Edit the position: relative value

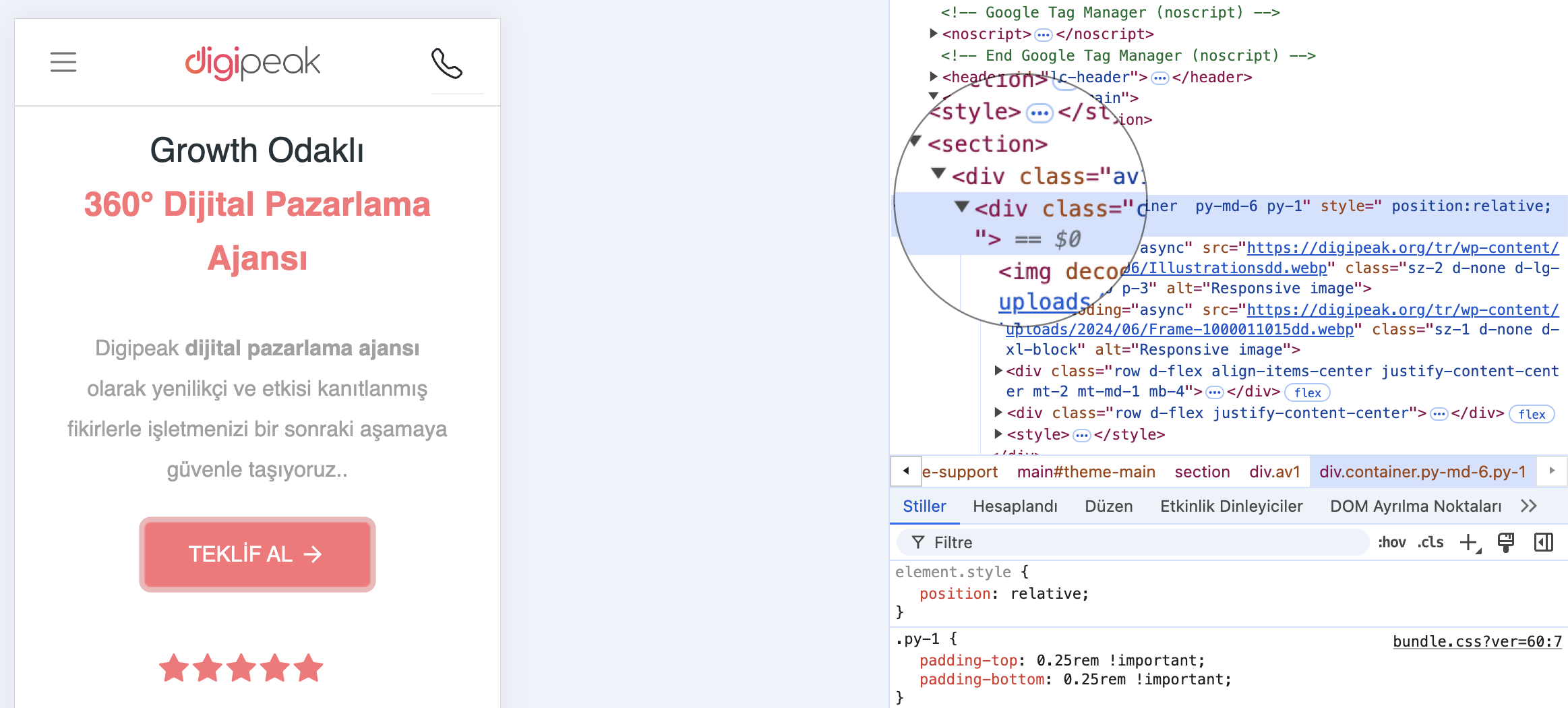1046,593
